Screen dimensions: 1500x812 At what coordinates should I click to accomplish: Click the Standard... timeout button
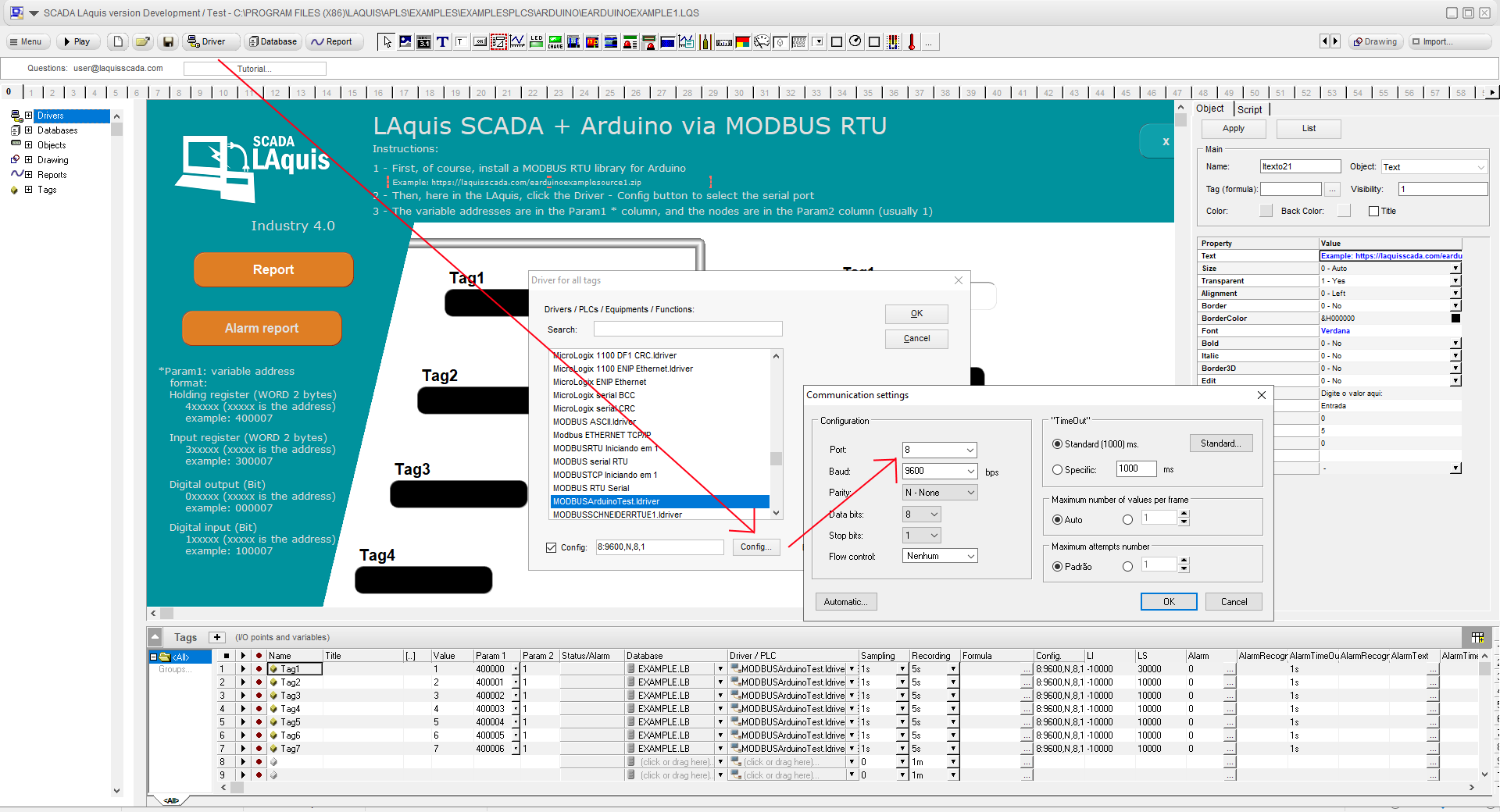1221,443
